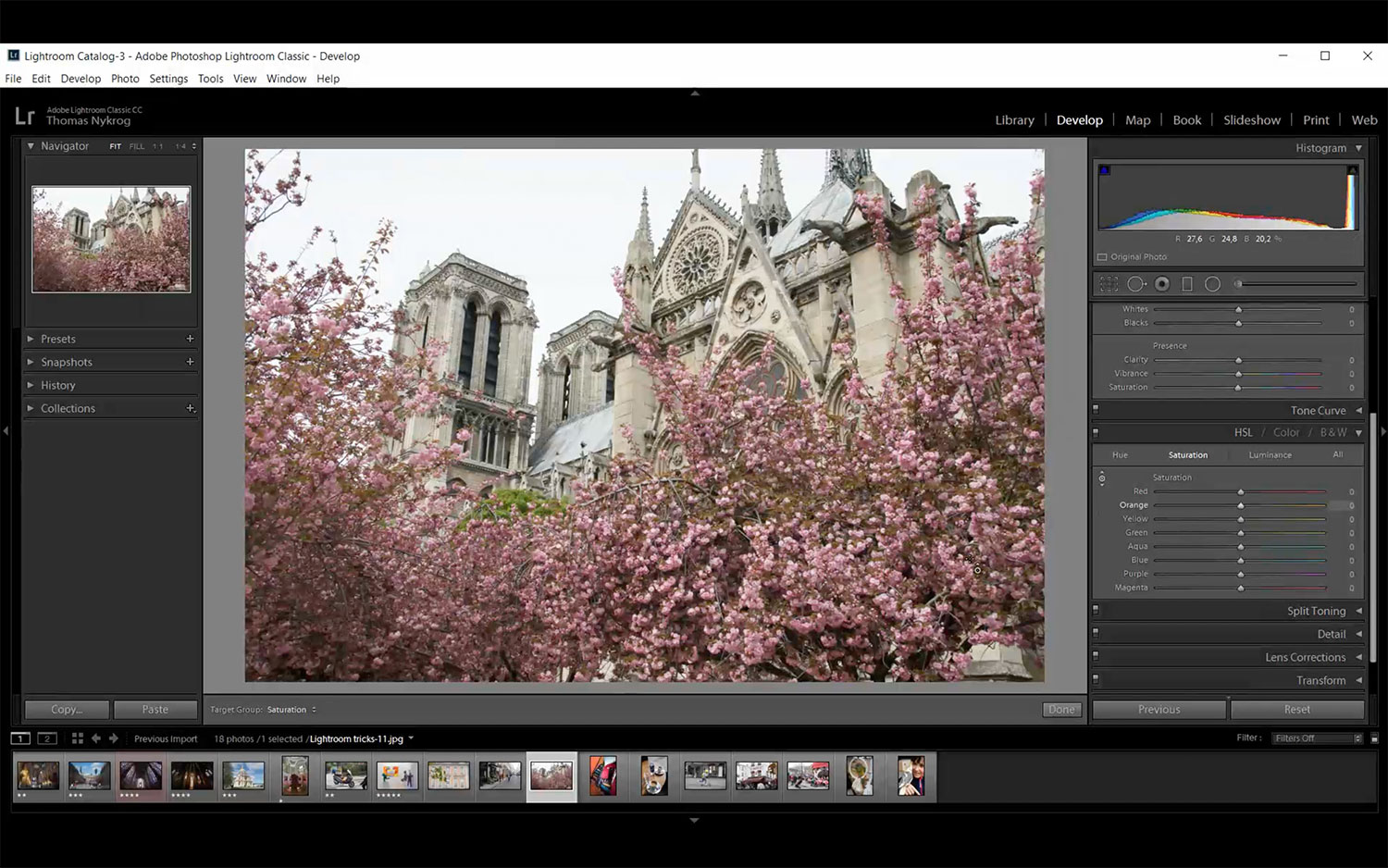Click the Orange saturation slider handle
This screenshot has width=1388, height=868.
1241,505
